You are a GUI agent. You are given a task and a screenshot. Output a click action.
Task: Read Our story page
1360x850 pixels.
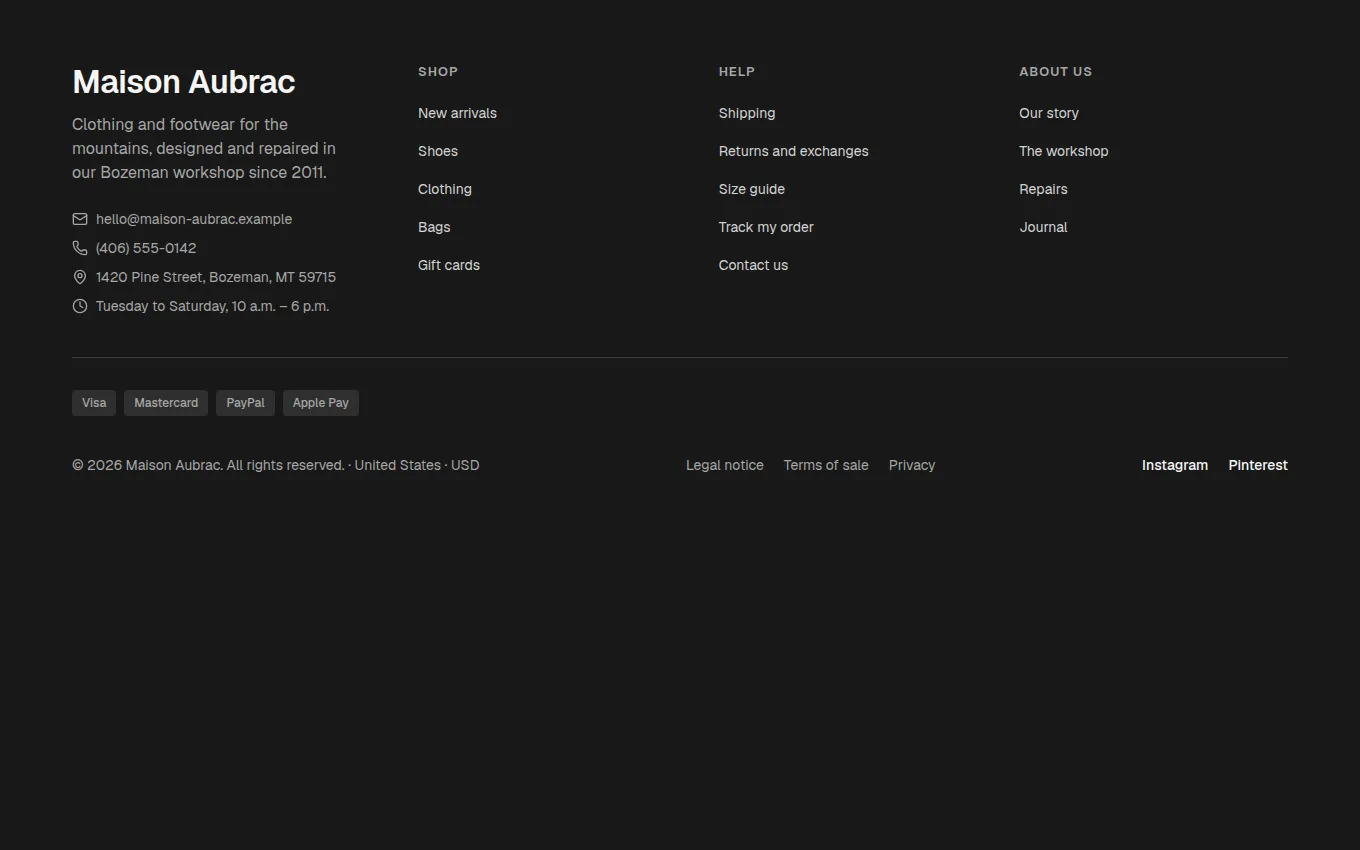1049,113
